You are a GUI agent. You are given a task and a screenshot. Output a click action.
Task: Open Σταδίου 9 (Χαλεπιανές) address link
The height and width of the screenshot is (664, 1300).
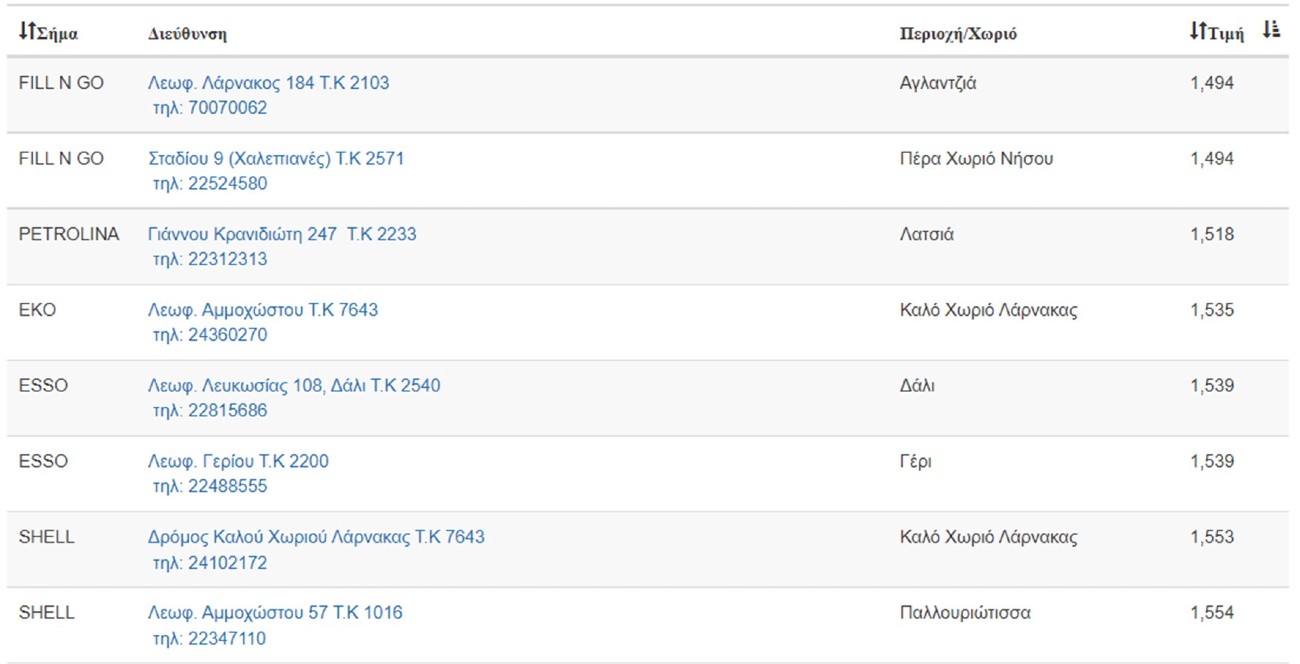tap(276, 159)
